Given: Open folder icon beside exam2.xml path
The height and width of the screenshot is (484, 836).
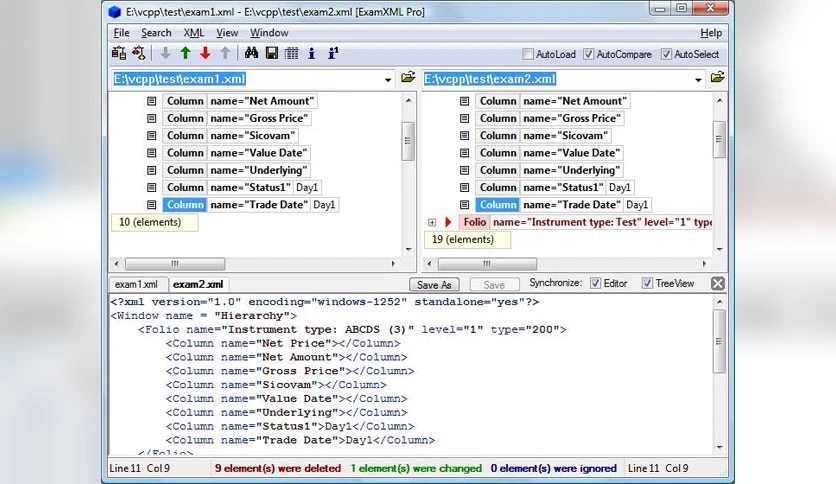Looking at the screenshot, I should pos(718,77).
